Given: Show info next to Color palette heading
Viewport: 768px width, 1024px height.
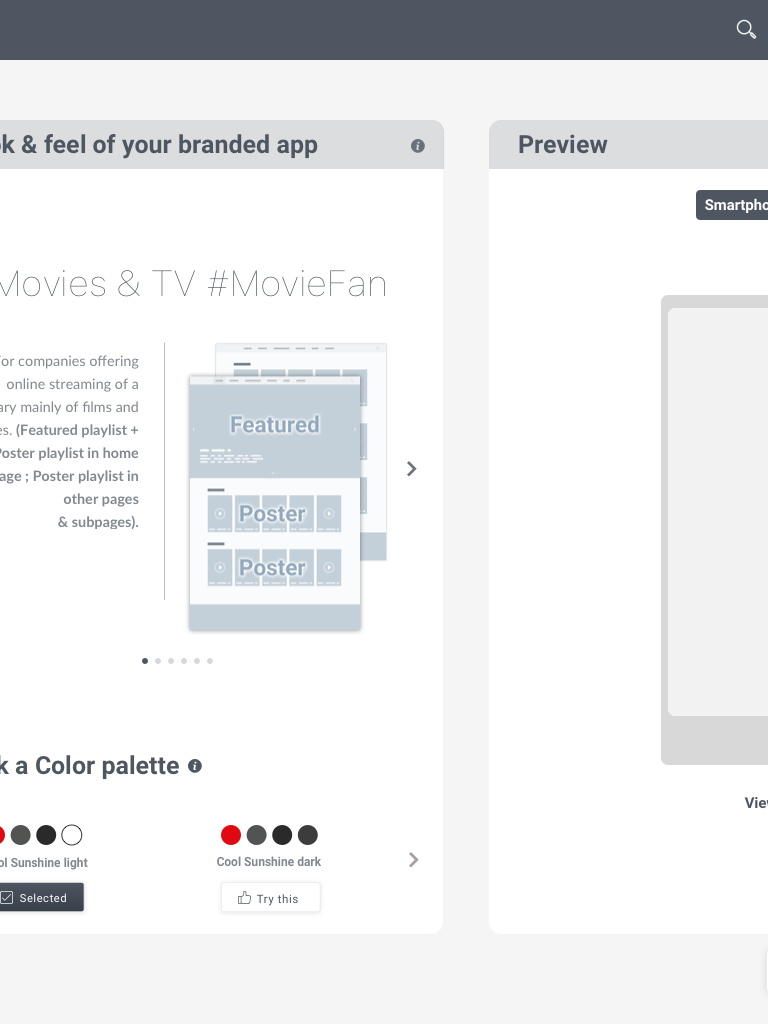Looking at the screenshot, I should click(x=195, y=766).
